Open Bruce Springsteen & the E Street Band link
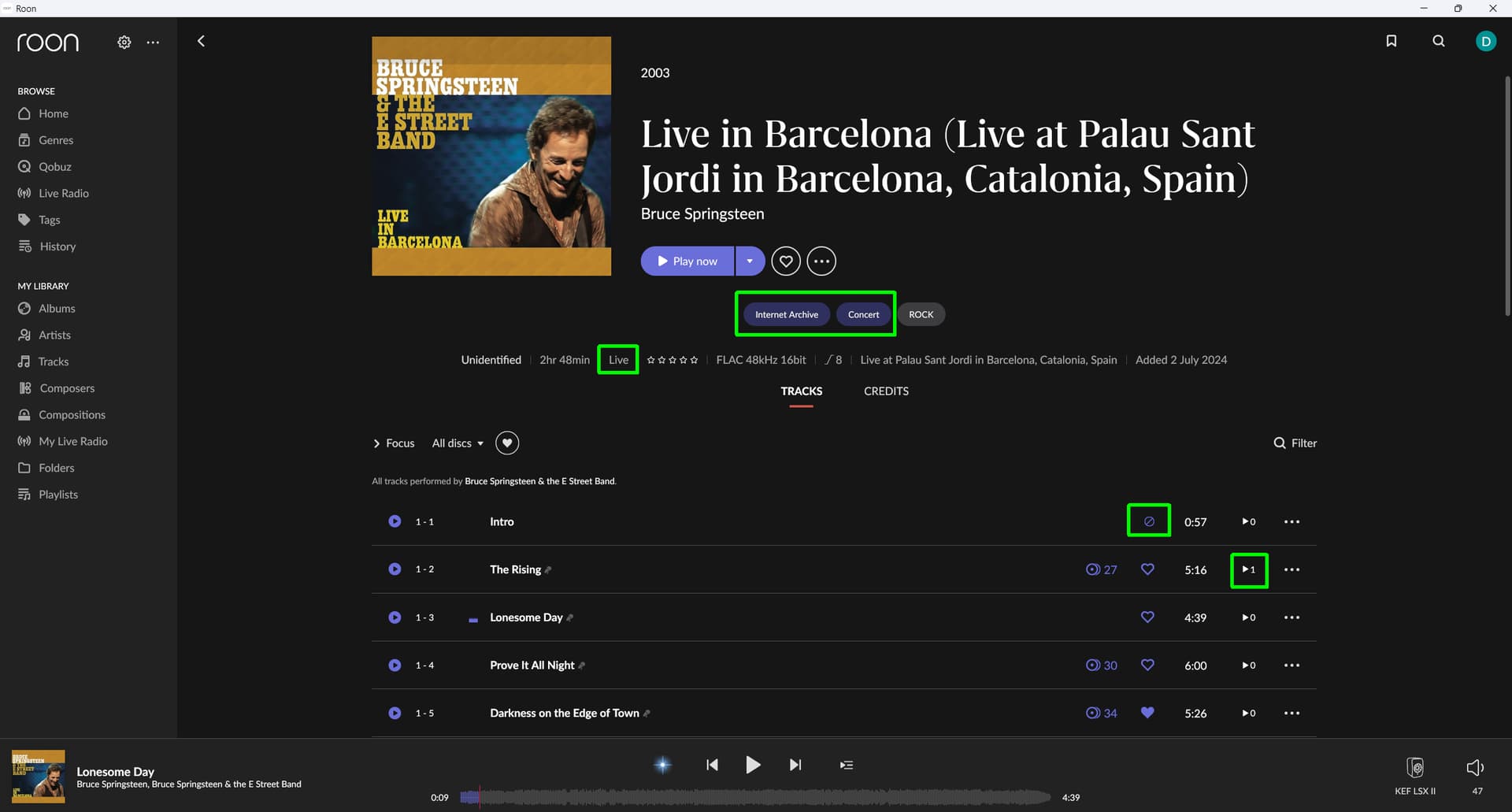This screenshot has width=1512, height=812. tap(539, 481)
